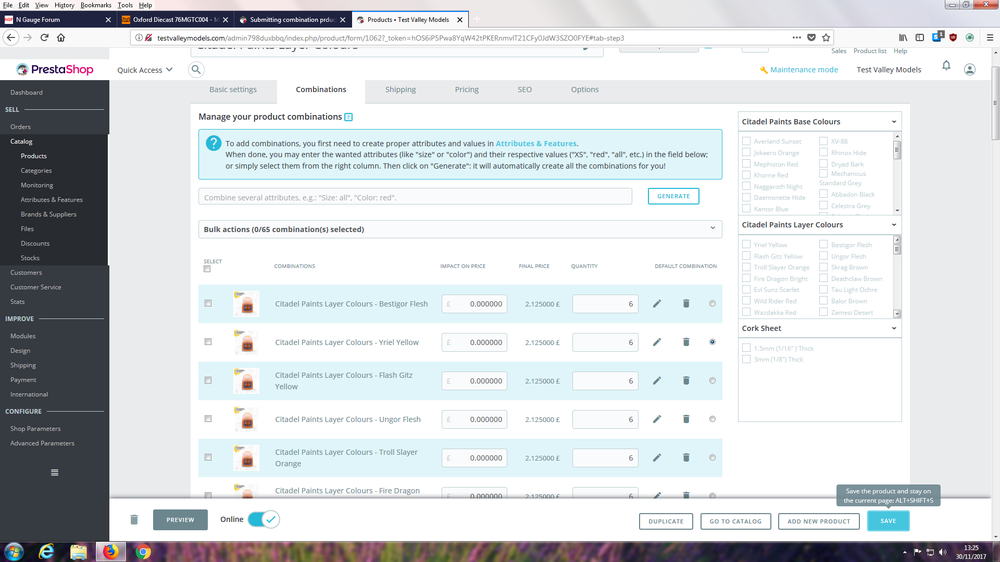Viewport: 1000px width, 562px height.
Task: Open Chrome from the Windows taskbar
Action: [143, 552]
